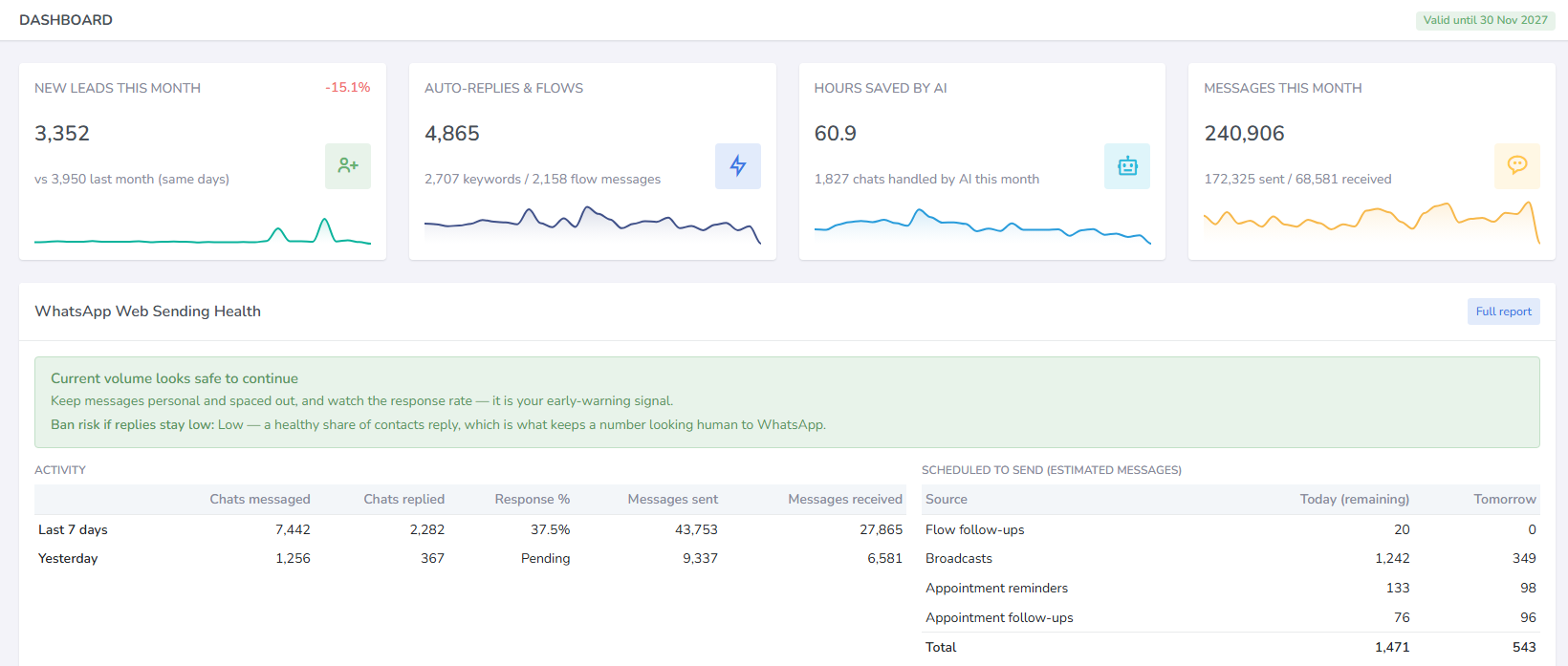The height and width of the screenshot is (666, 1568).
Task: Click the DASHBOARD page title
Action: [66, 20]
